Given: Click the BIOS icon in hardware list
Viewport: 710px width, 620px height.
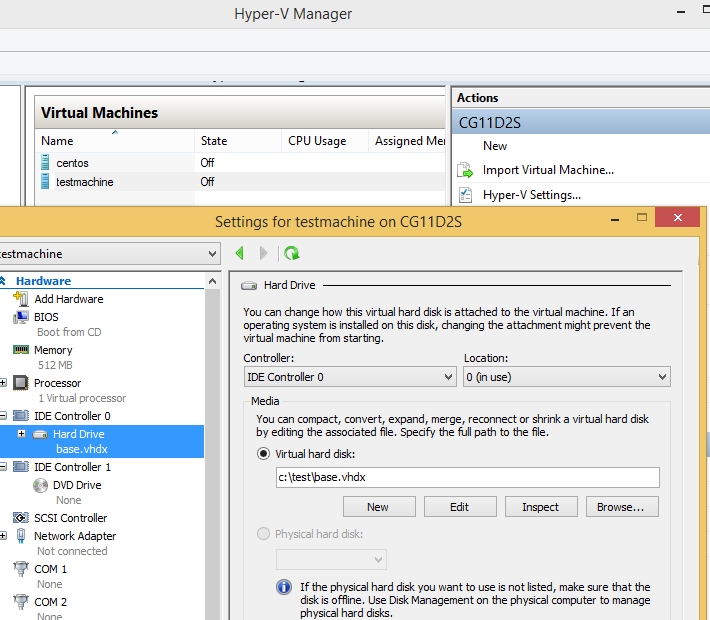Looking at the screenshot, I should pyautogui.click(x=21, y=317).
